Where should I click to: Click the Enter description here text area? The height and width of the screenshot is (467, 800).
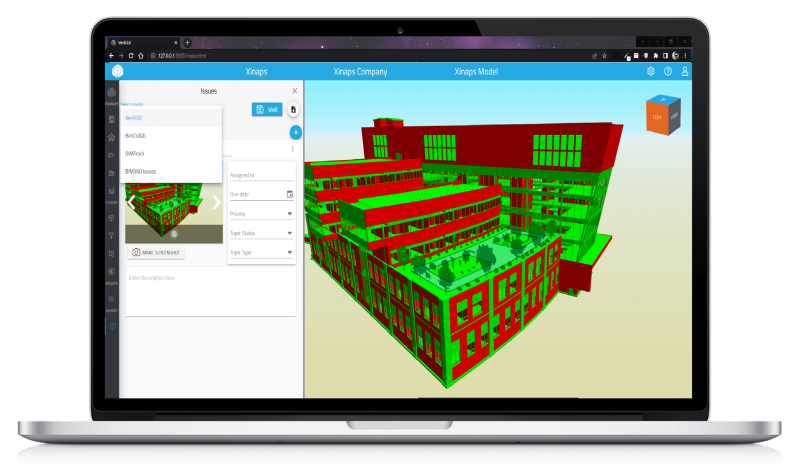pos(211,292)
